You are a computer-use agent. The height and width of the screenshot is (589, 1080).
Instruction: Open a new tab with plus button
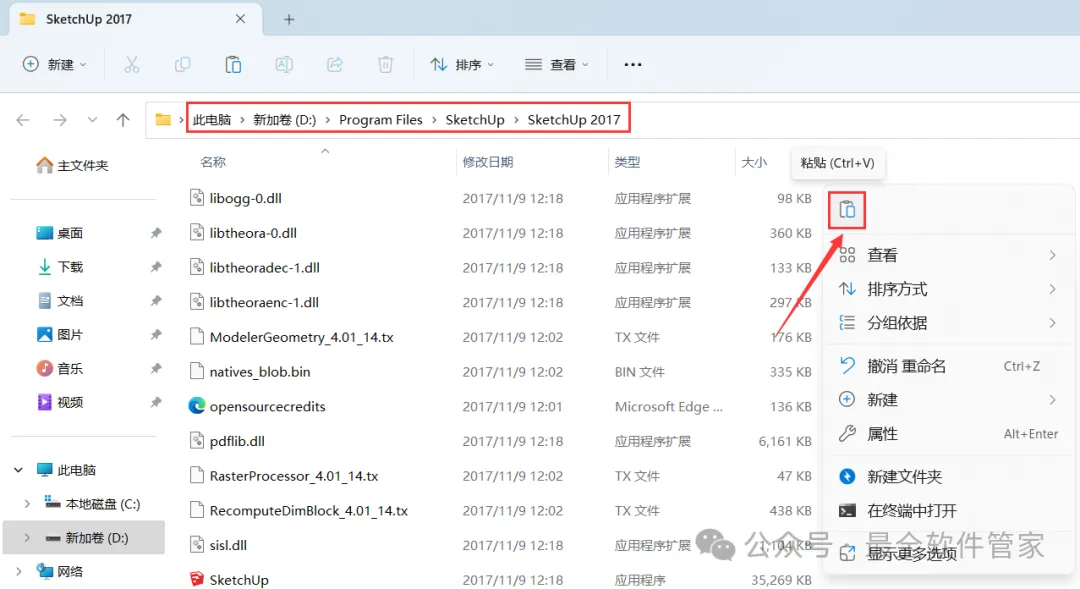click(289, 19)
